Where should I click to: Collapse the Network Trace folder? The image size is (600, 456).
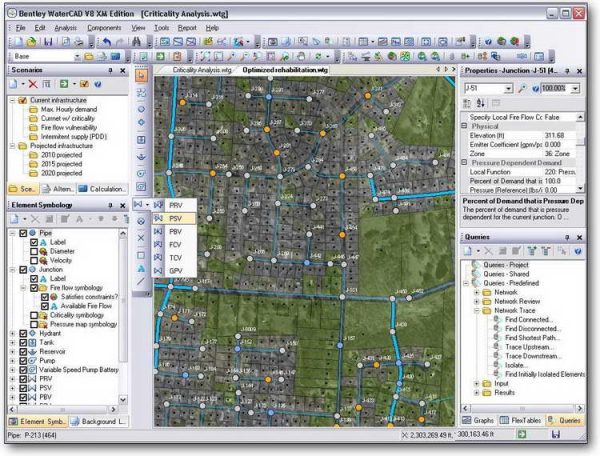coord(477,311)
